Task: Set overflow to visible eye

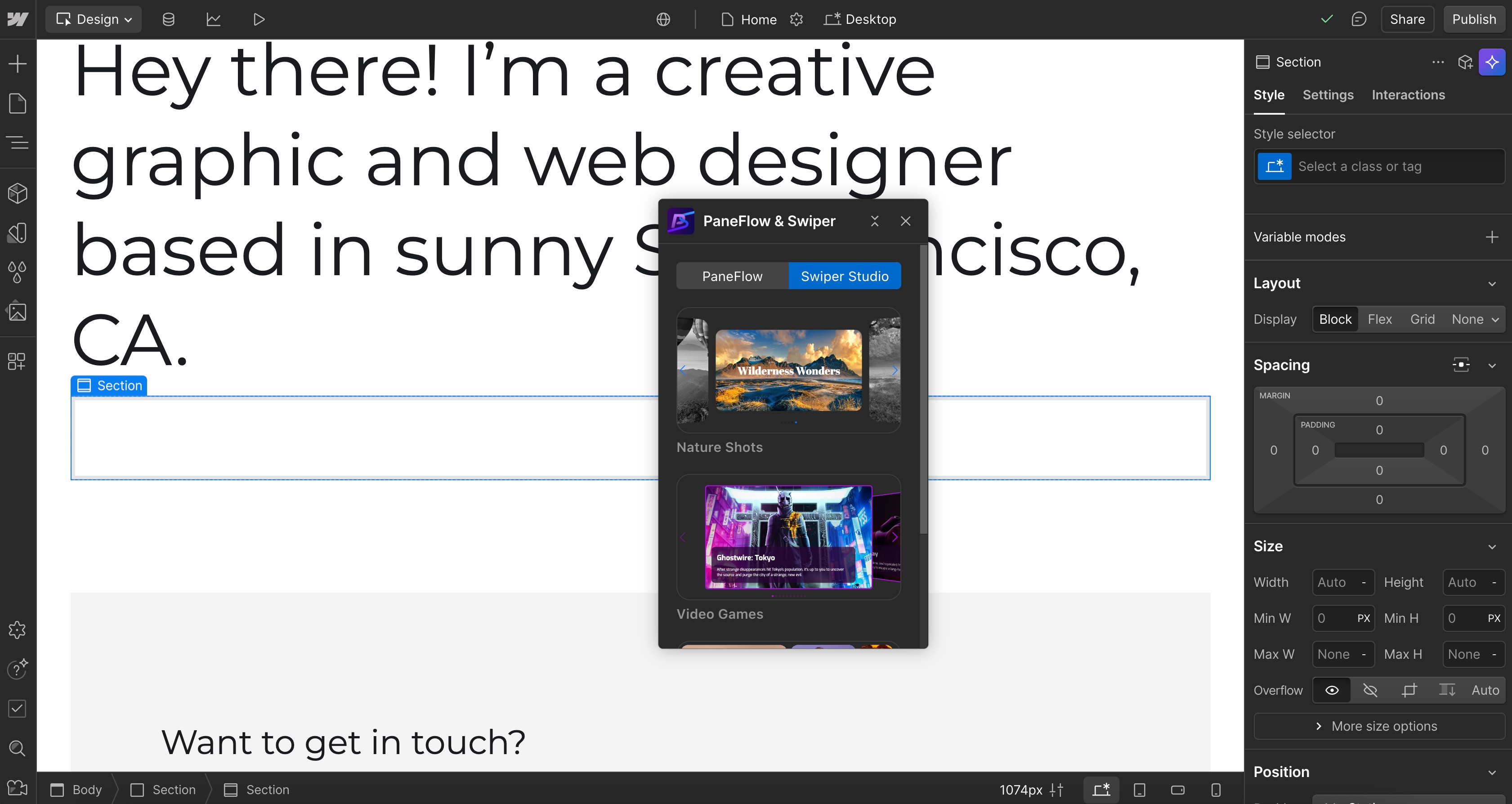Action: [1332, 690]
